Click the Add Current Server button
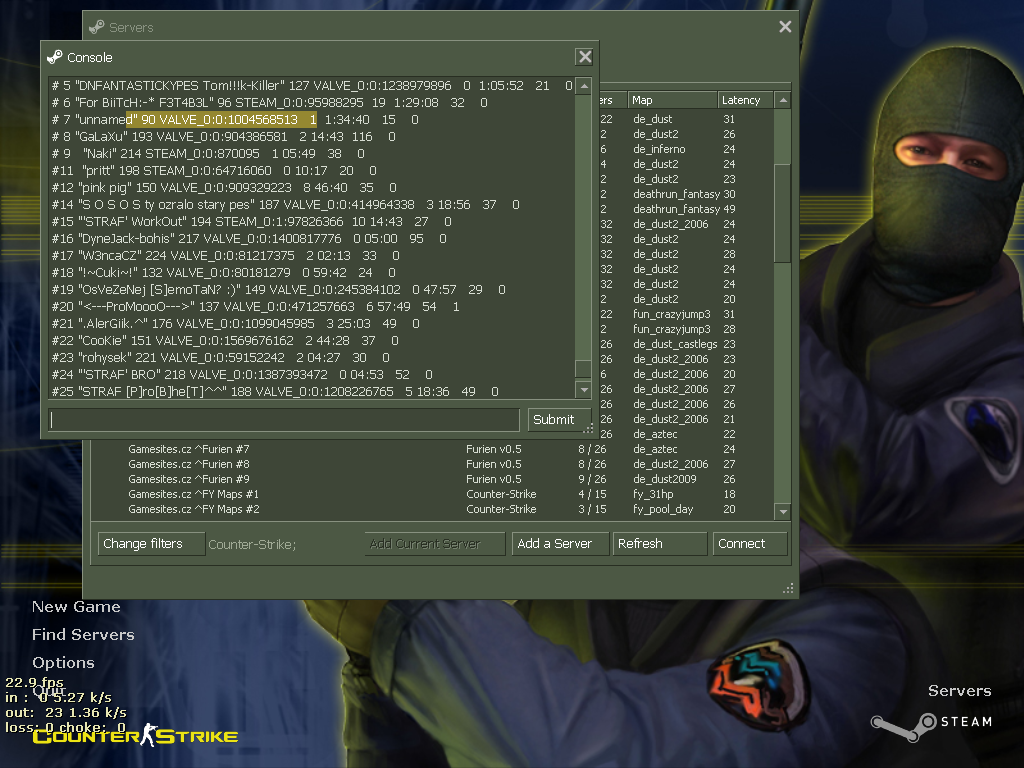Viewport: 1024px width, 768px height. 434,543
